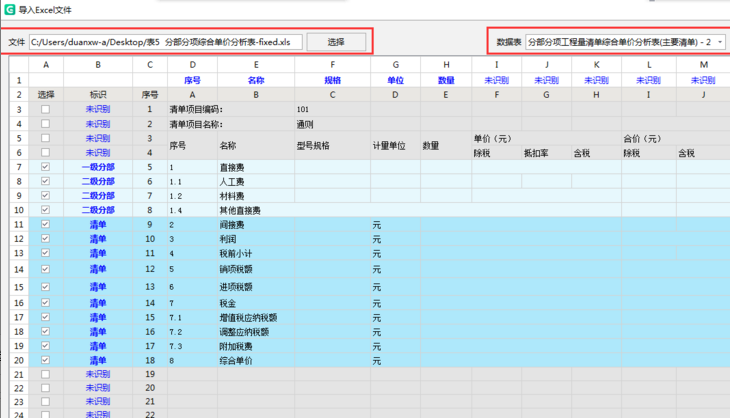Screen dimensions: 730x418
Task: Select the 抵扣率 header cell
Action: (x=547, y=153)
